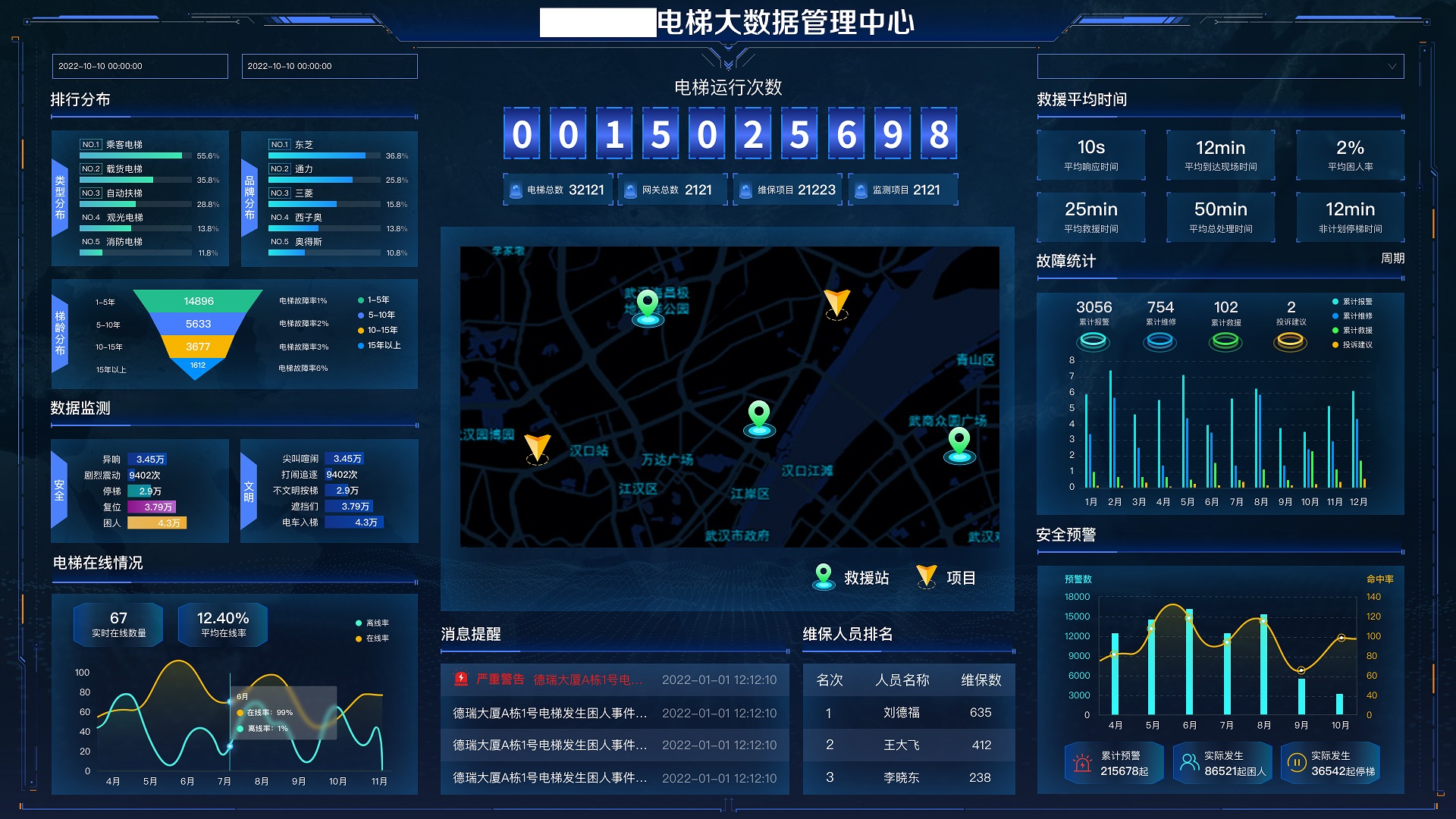Click the yellow 3677 funnel segment

point(198,347)
